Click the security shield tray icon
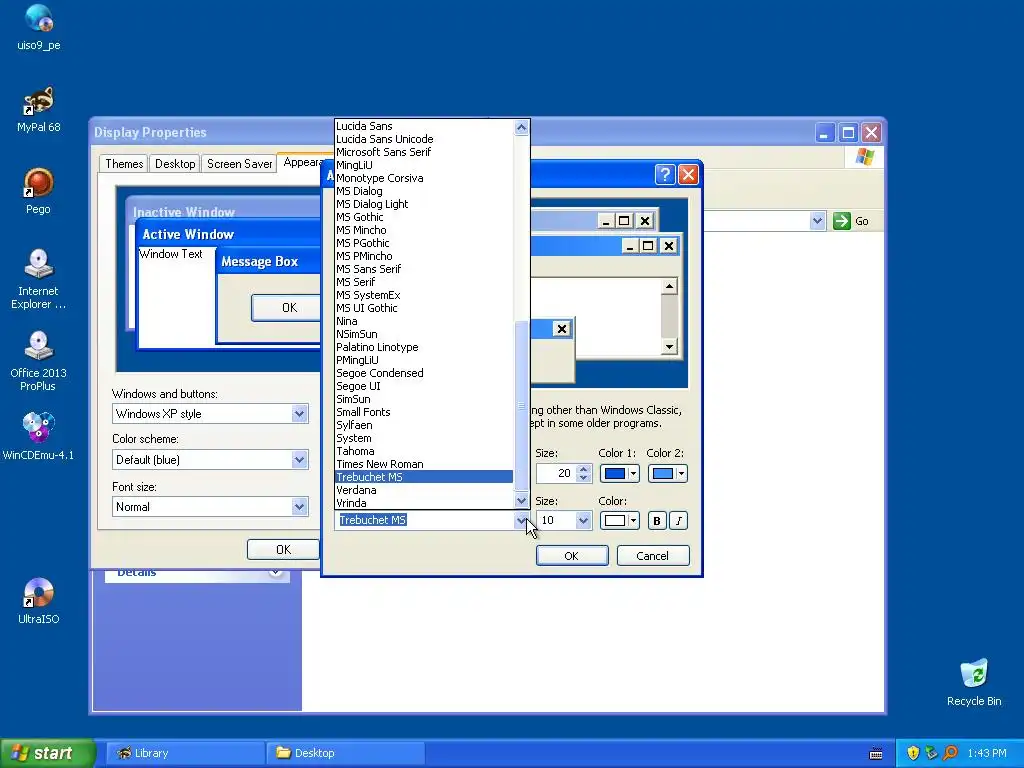 pos(913,753)
